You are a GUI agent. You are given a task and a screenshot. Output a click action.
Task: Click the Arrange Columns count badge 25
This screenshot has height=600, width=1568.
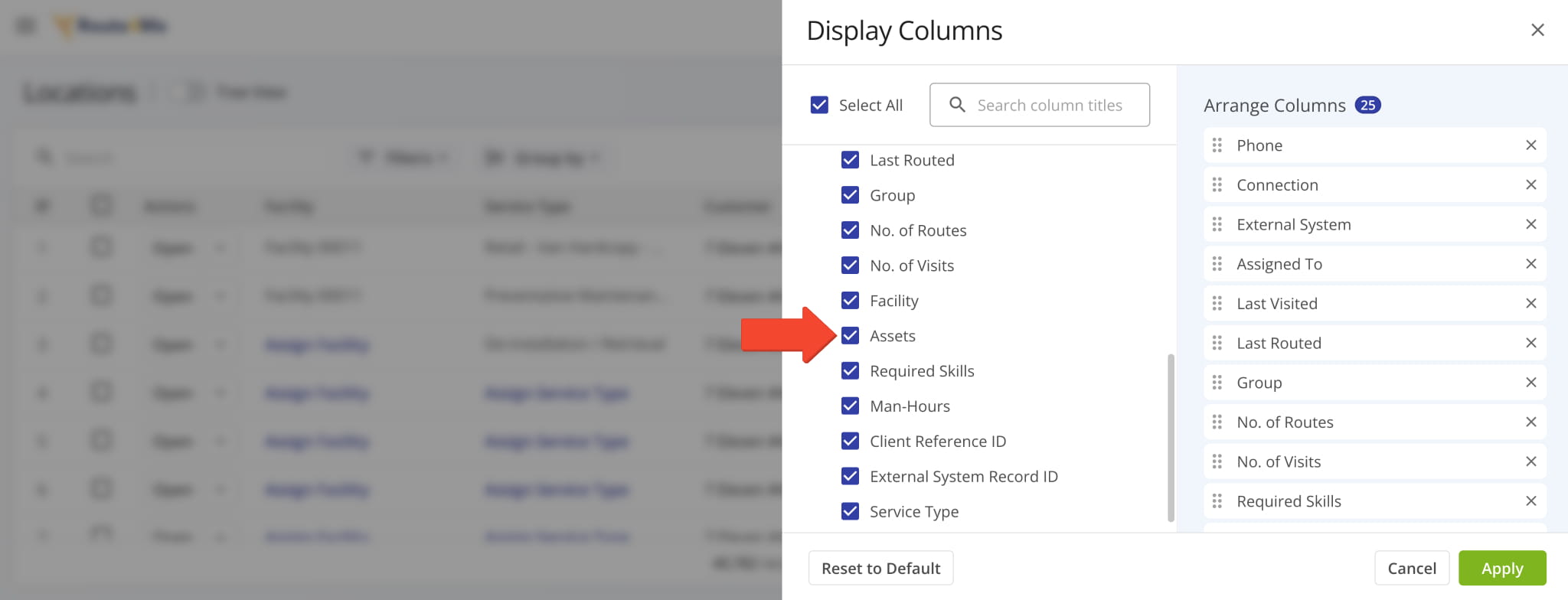click(x=1367, y=105)
